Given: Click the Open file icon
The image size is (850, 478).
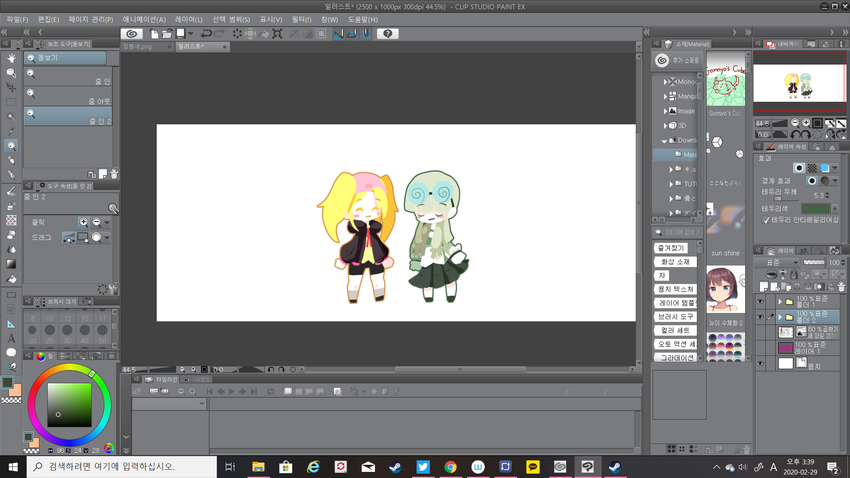Looking at the screenshot, I should (167, 34).
